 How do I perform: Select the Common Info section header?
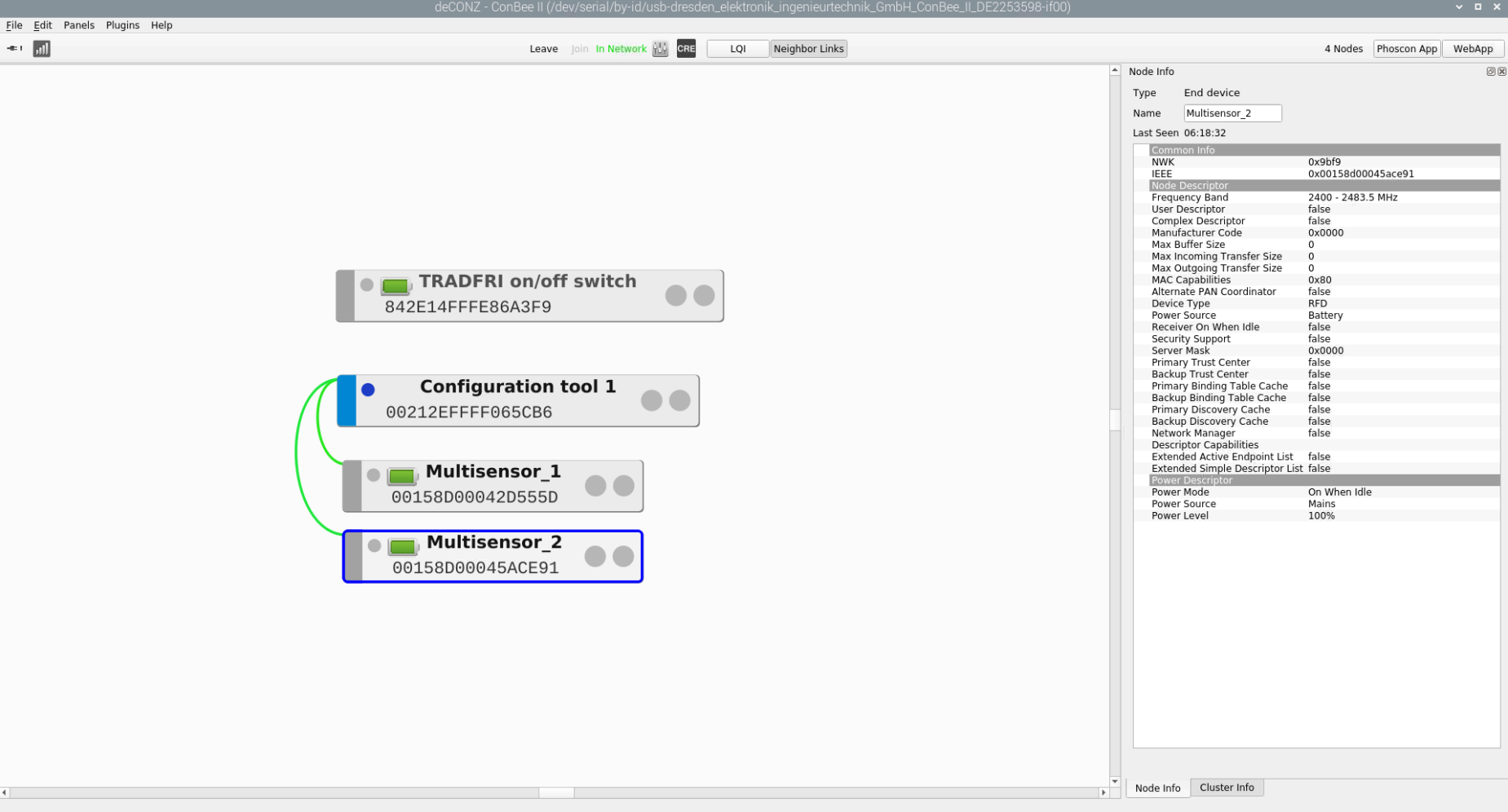coord(1324,150)
